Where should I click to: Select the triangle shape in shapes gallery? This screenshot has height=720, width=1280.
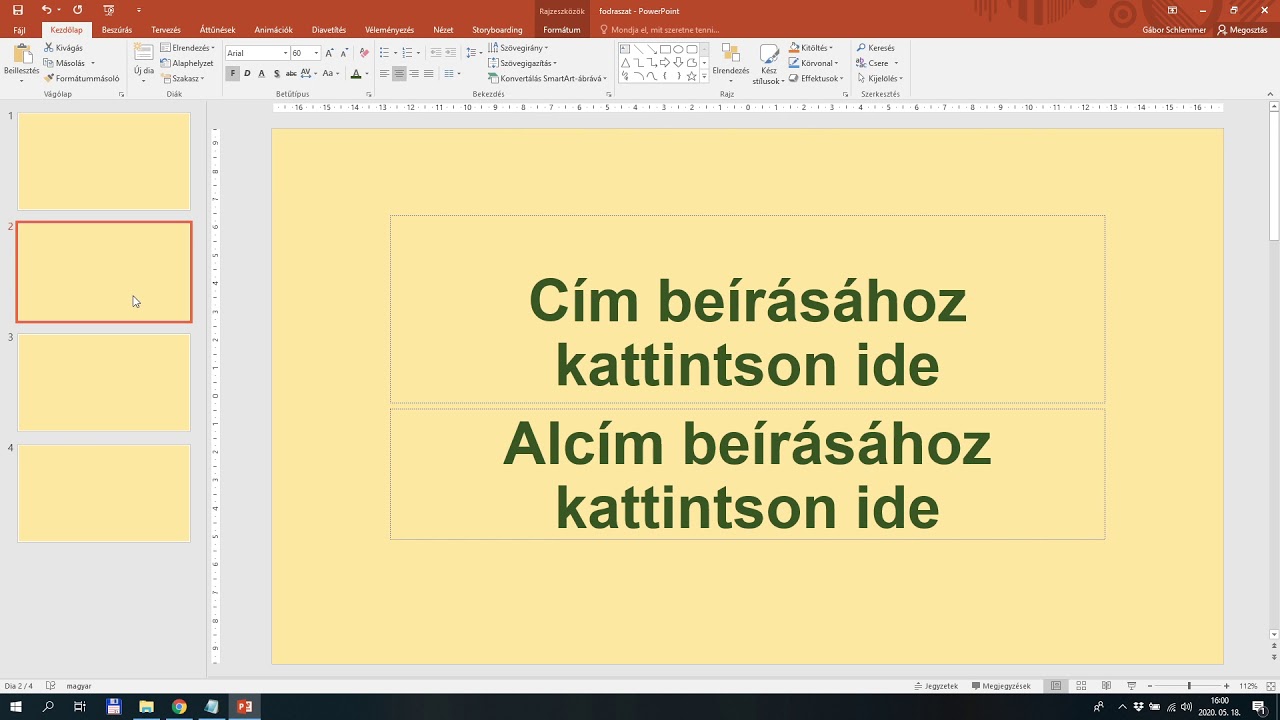click(625, 62)
